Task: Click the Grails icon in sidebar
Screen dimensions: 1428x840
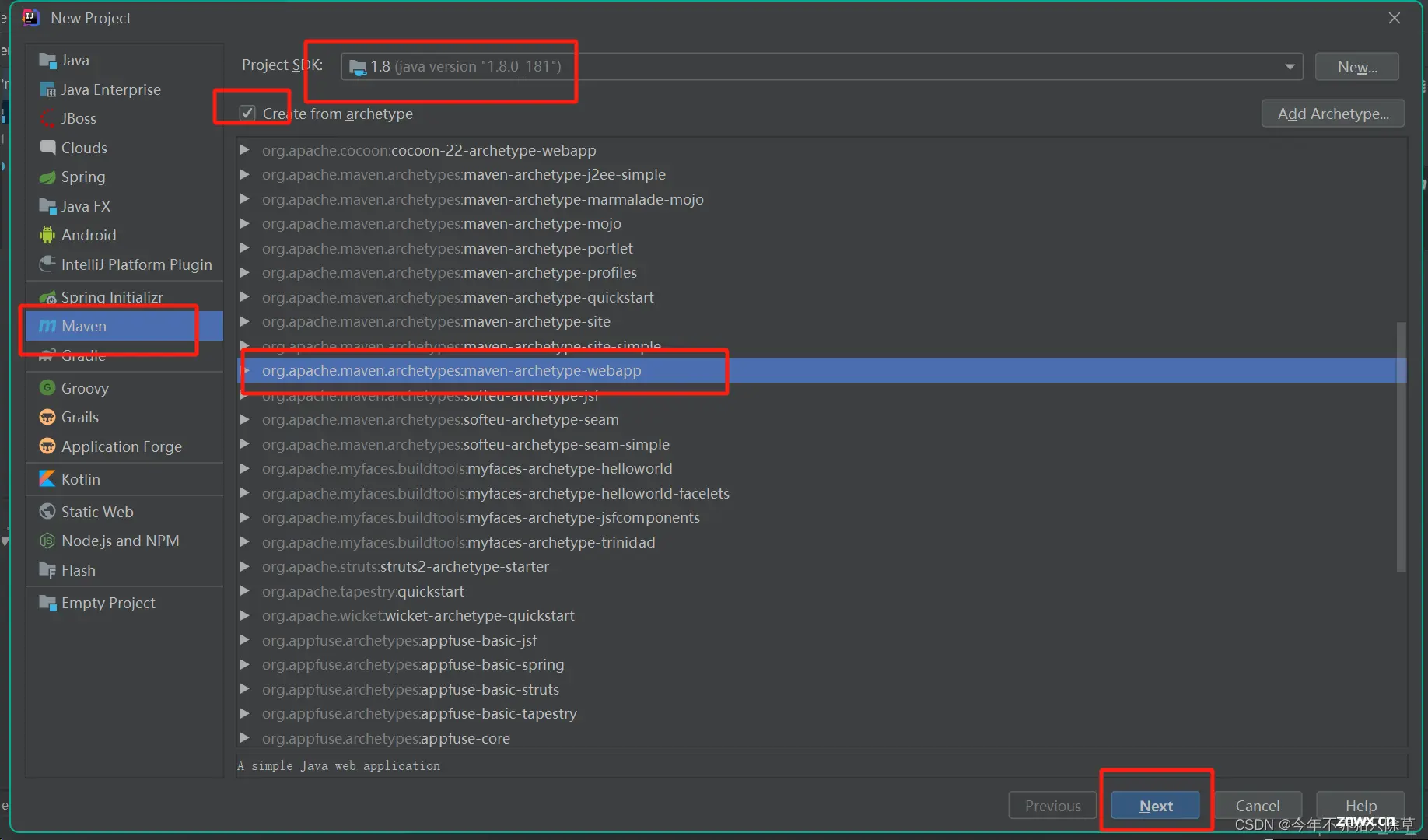Action: (47, 417)
